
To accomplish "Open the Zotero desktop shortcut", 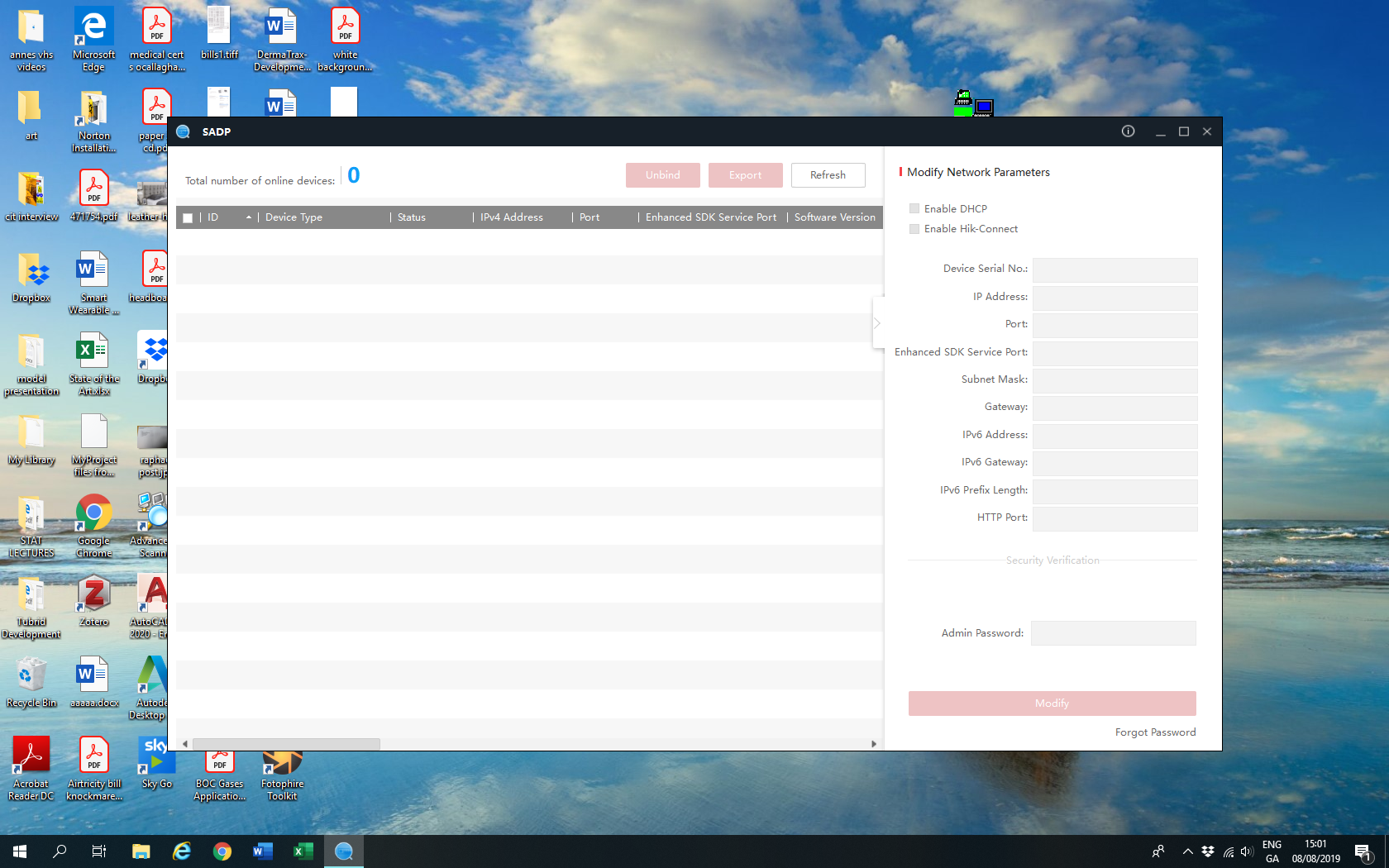I will 93,600.
